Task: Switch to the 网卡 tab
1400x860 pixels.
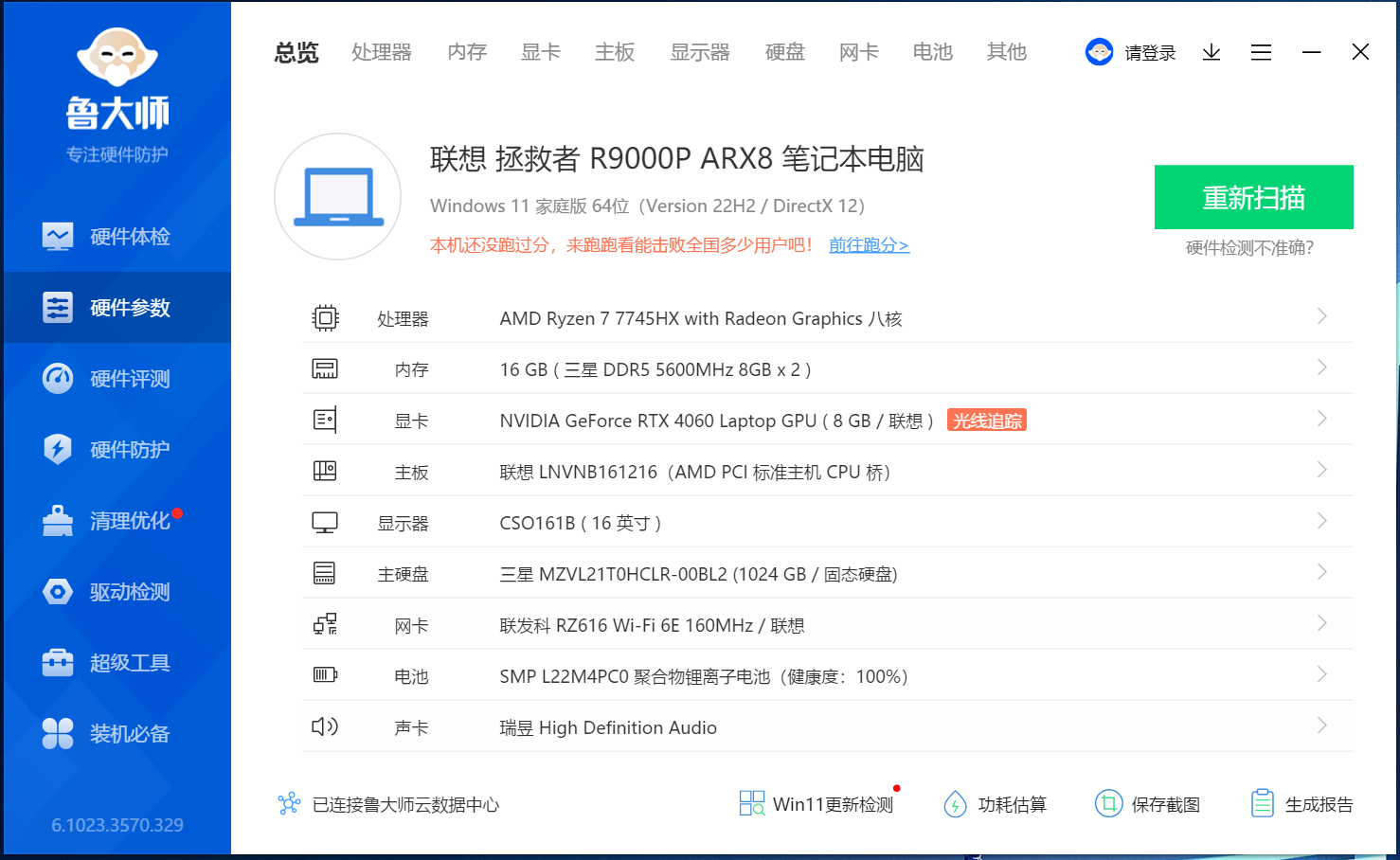Action: point(859,52)
